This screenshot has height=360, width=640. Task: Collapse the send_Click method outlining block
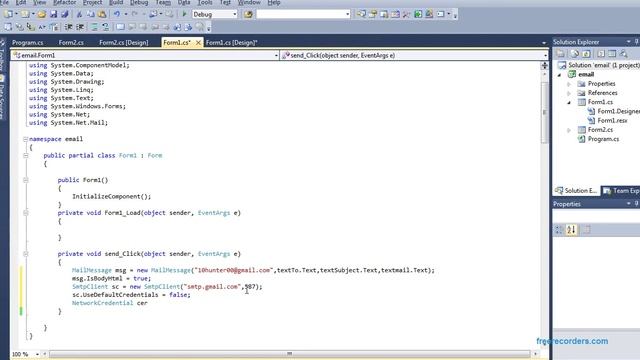25,254
